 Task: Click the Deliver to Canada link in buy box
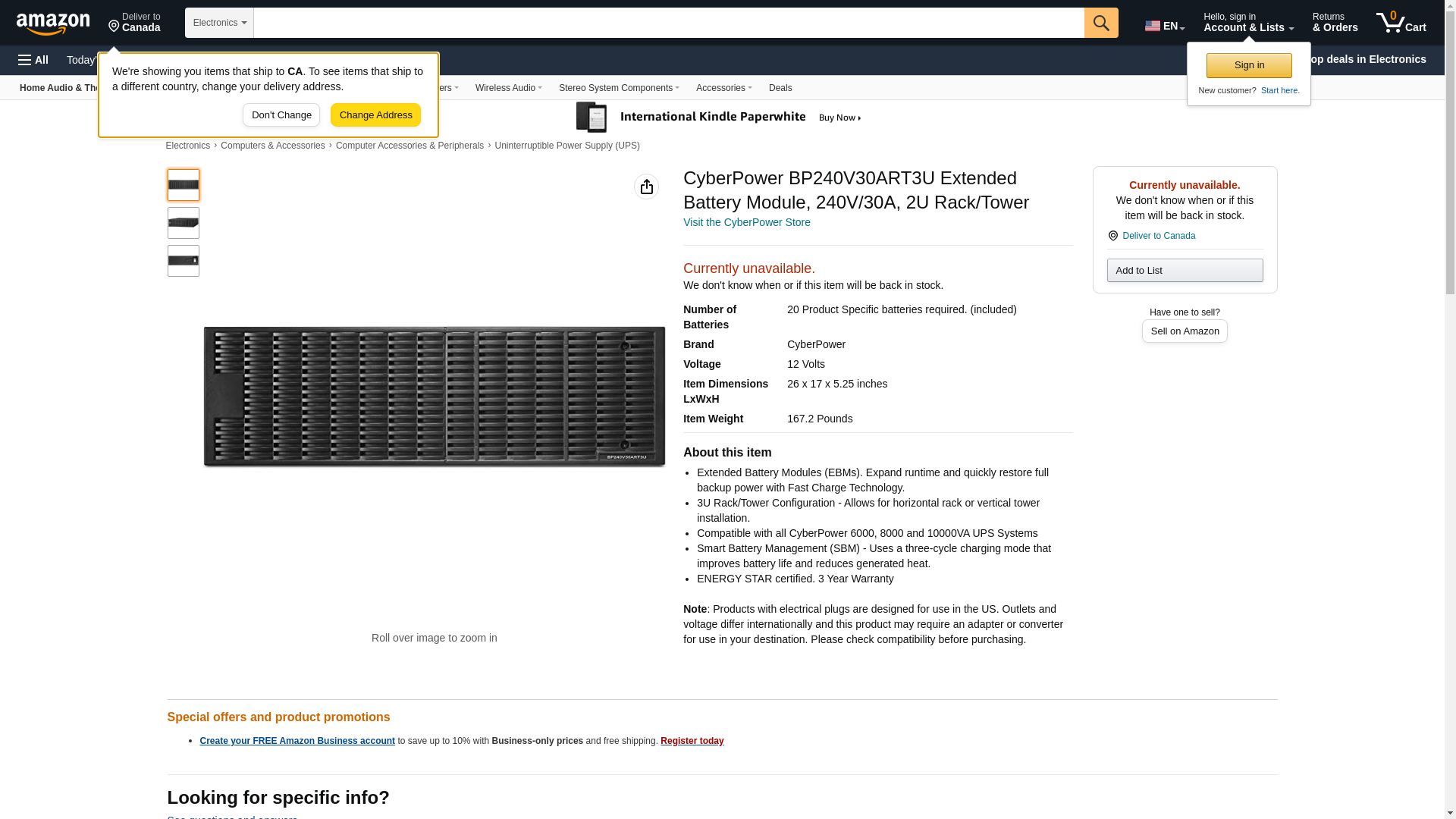[x=1158, y=236]
